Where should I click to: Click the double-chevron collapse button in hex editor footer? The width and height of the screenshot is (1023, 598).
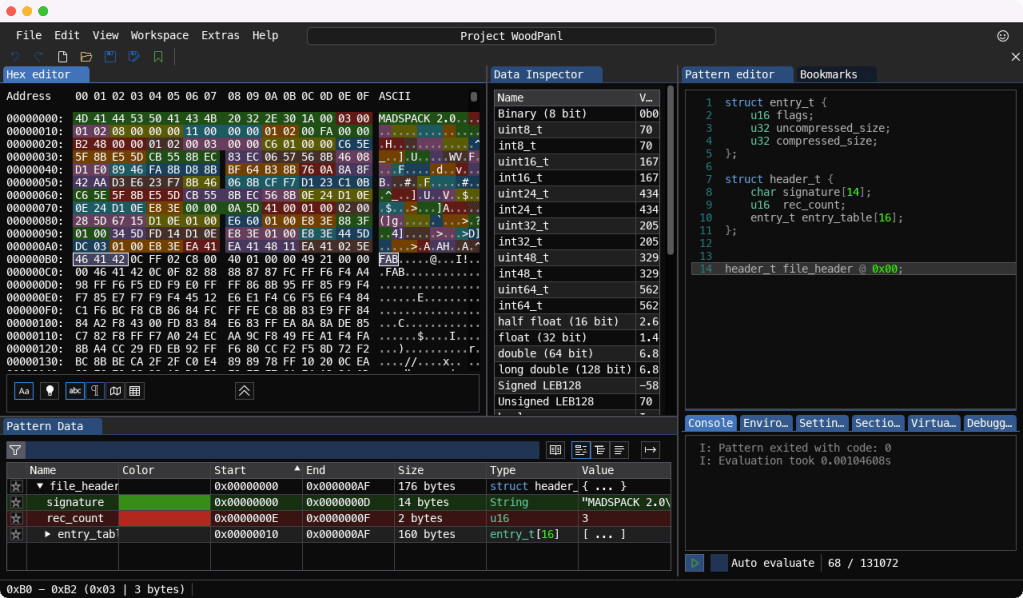tap(244, 391)
